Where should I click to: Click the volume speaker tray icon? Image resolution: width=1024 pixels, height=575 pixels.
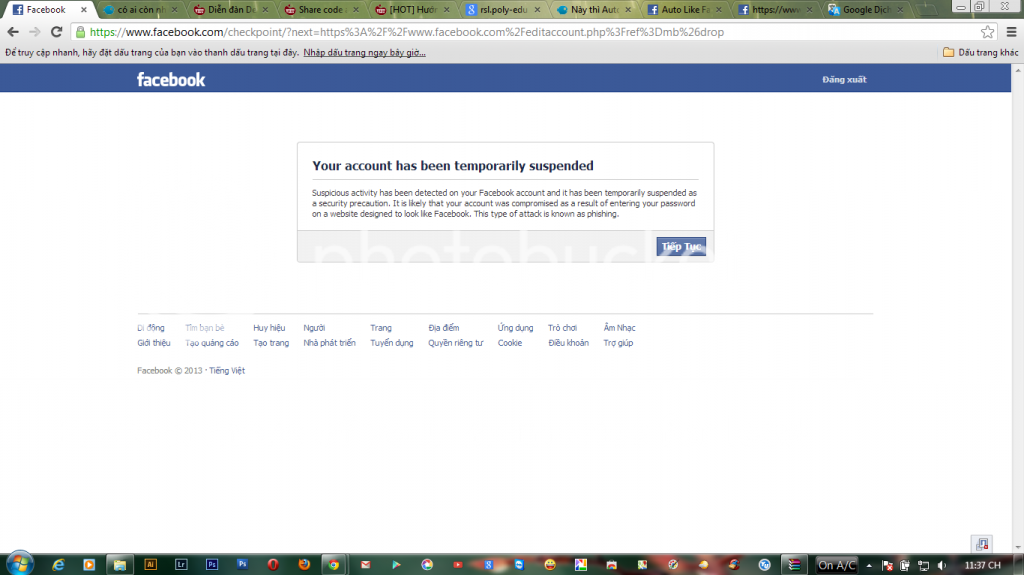[x=941, y=565]
